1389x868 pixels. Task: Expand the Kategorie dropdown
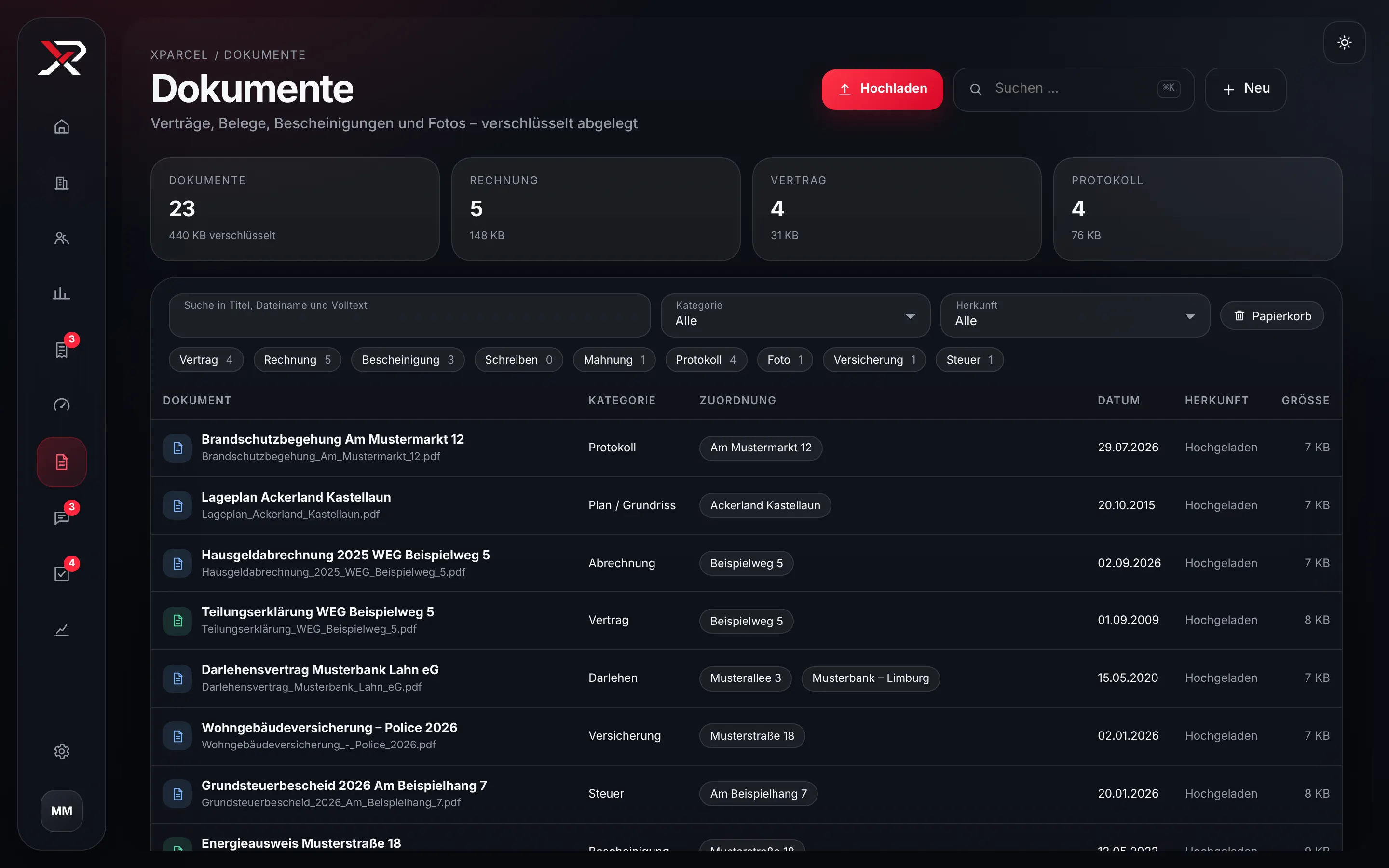click(795, 315)
